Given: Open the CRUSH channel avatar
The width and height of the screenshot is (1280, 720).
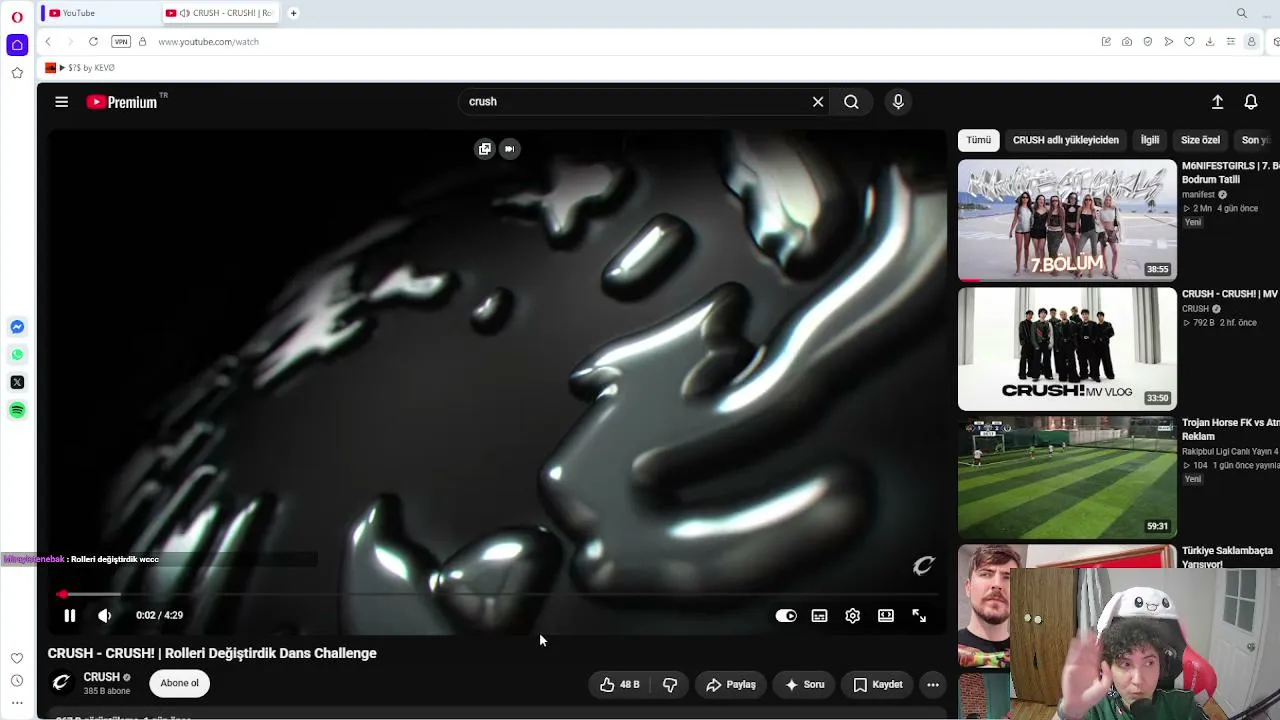Looking at the screenshot, I should click(61, 683).
